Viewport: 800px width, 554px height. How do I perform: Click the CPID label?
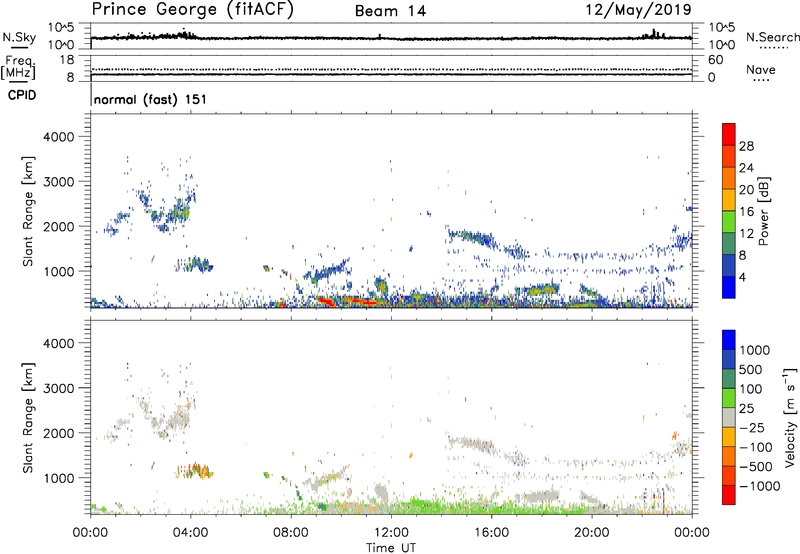tap(21, 95)
